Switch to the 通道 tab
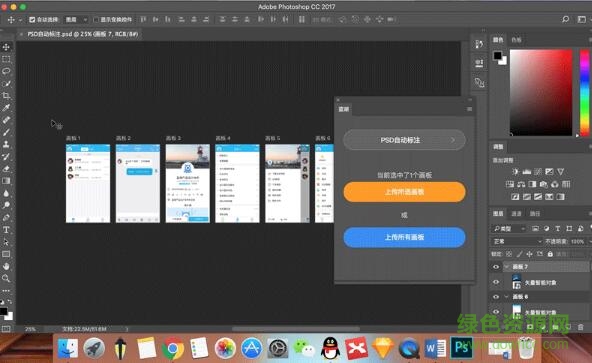Viewport: 592px width, 363px height. 516,214
